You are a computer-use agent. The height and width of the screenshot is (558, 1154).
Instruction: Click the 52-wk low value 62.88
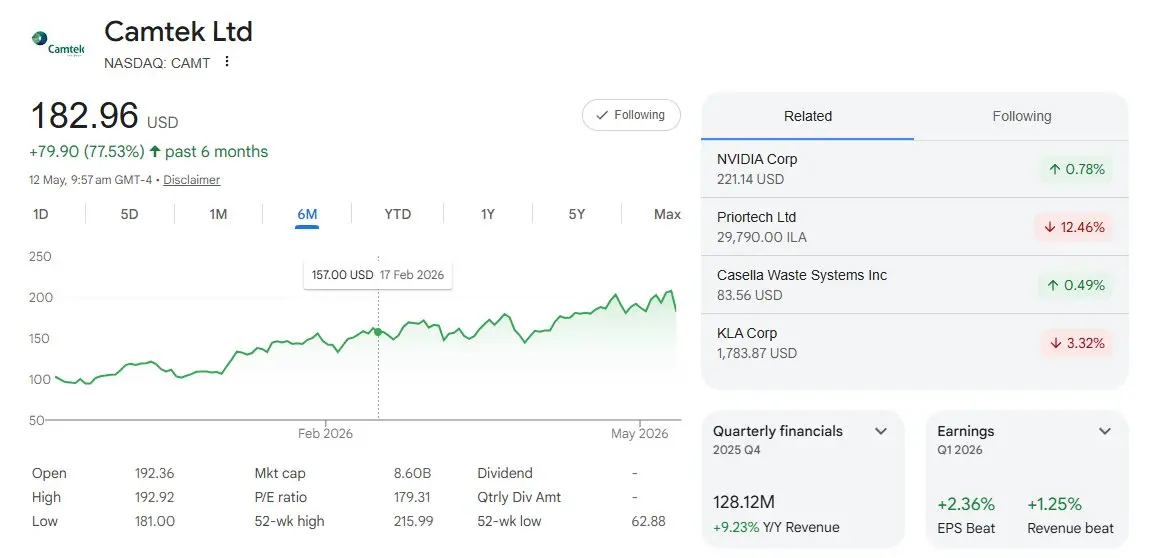[x=648, y=521]
